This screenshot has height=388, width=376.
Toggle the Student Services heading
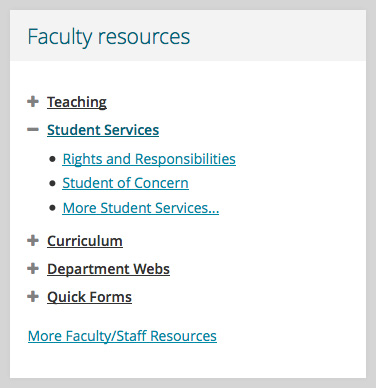[103, 130]
